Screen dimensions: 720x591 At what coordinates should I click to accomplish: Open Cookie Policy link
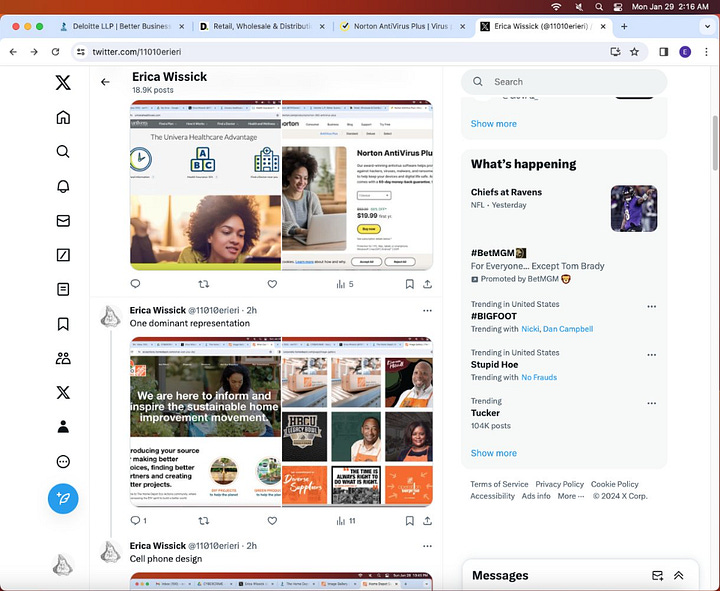point(614,484)
